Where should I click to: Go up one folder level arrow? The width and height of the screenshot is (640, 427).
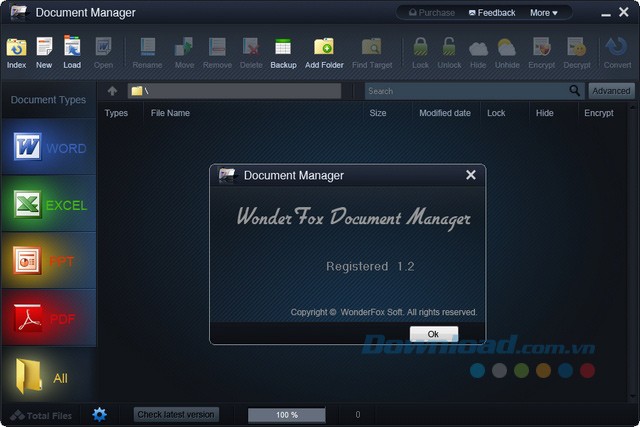(x=112, y=91)
